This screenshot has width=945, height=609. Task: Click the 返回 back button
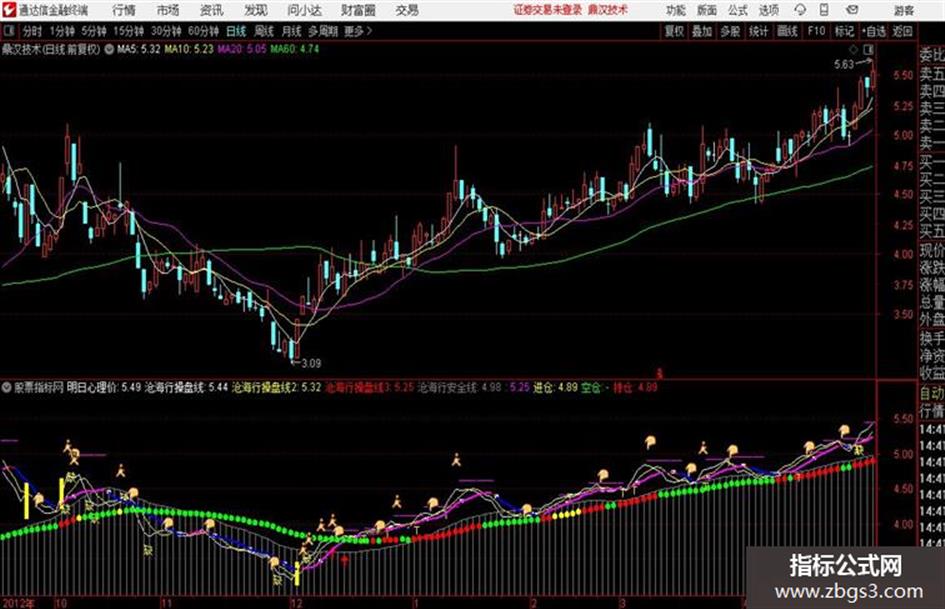(902, 31)
